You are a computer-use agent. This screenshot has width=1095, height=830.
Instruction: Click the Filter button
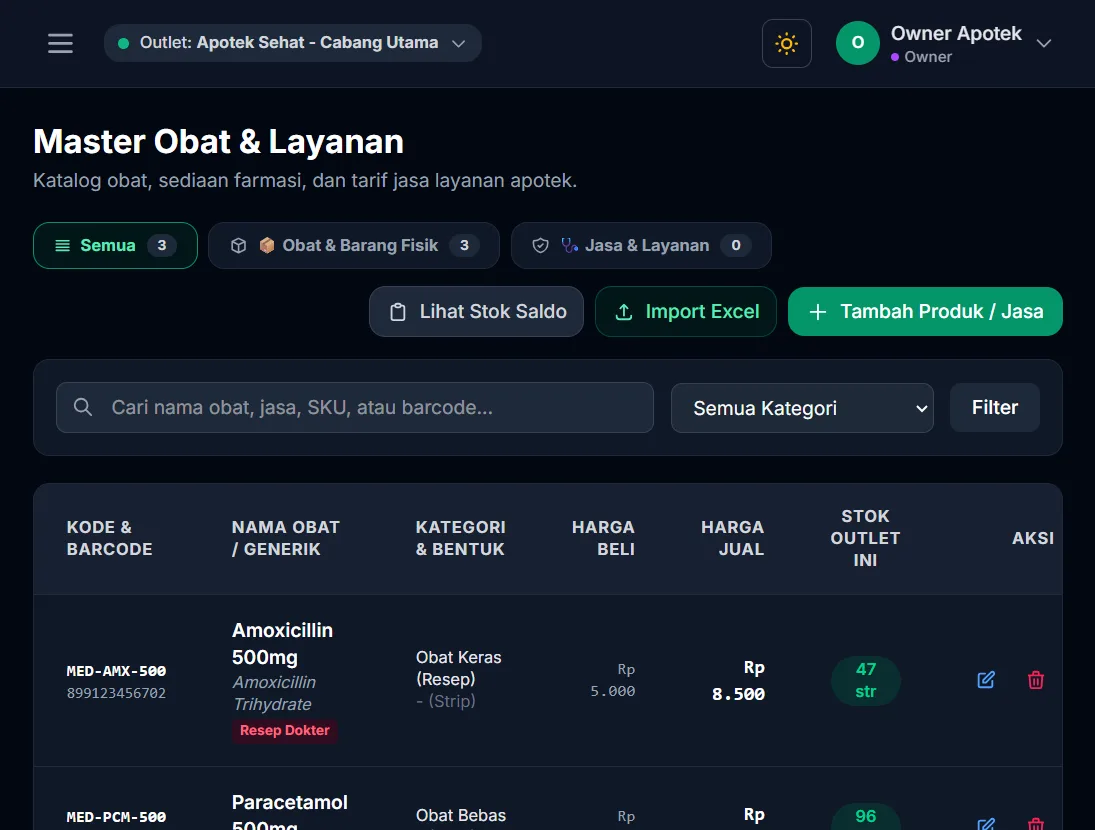click(994, 408)
